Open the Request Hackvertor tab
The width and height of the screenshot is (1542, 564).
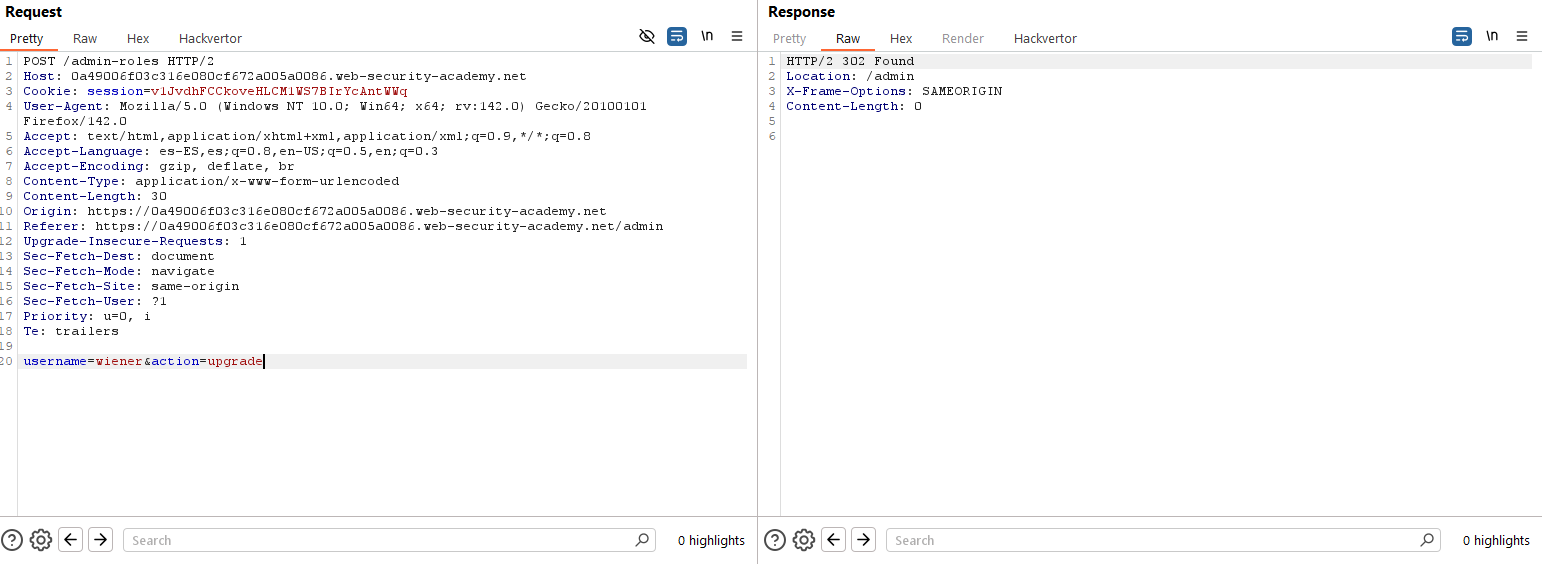[210, 38]
